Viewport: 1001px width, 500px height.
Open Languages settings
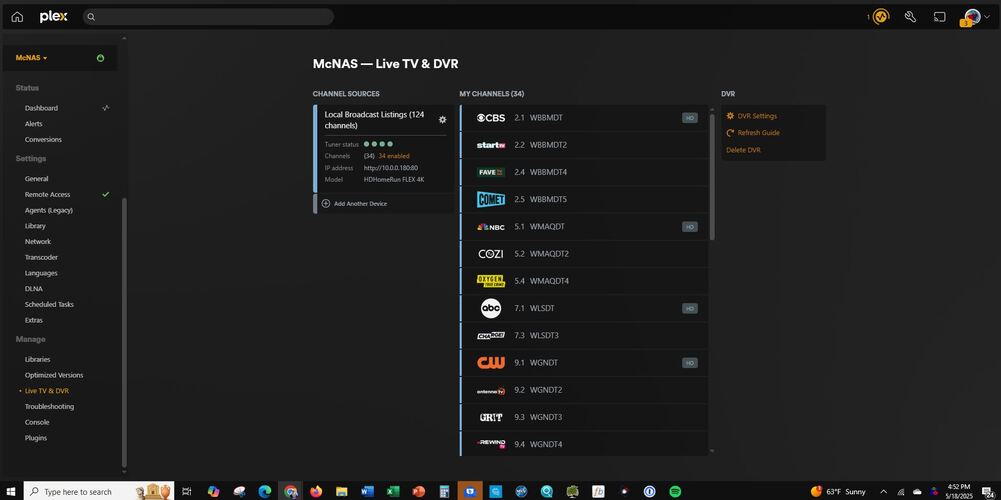tap(41, 273)
